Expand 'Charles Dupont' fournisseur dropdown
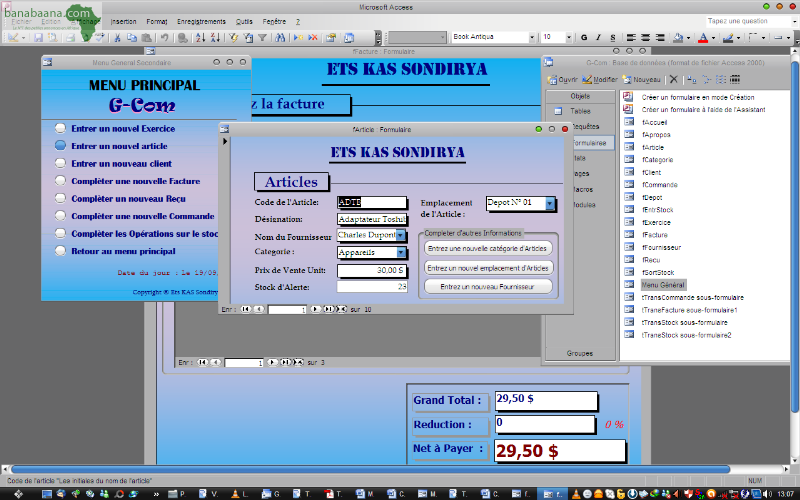Screen dimensions: 800x500 (401, 235)
